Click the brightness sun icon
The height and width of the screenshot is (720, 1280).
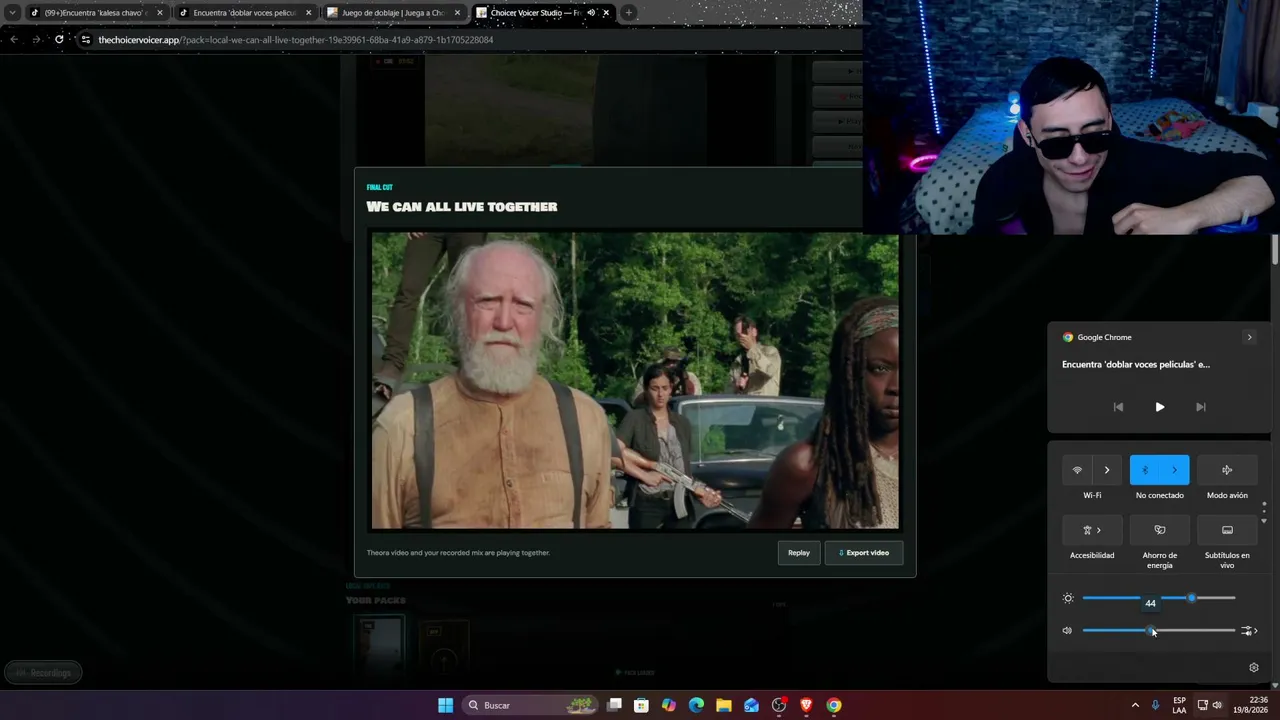pyautogui.click(x=1068, y=598)
